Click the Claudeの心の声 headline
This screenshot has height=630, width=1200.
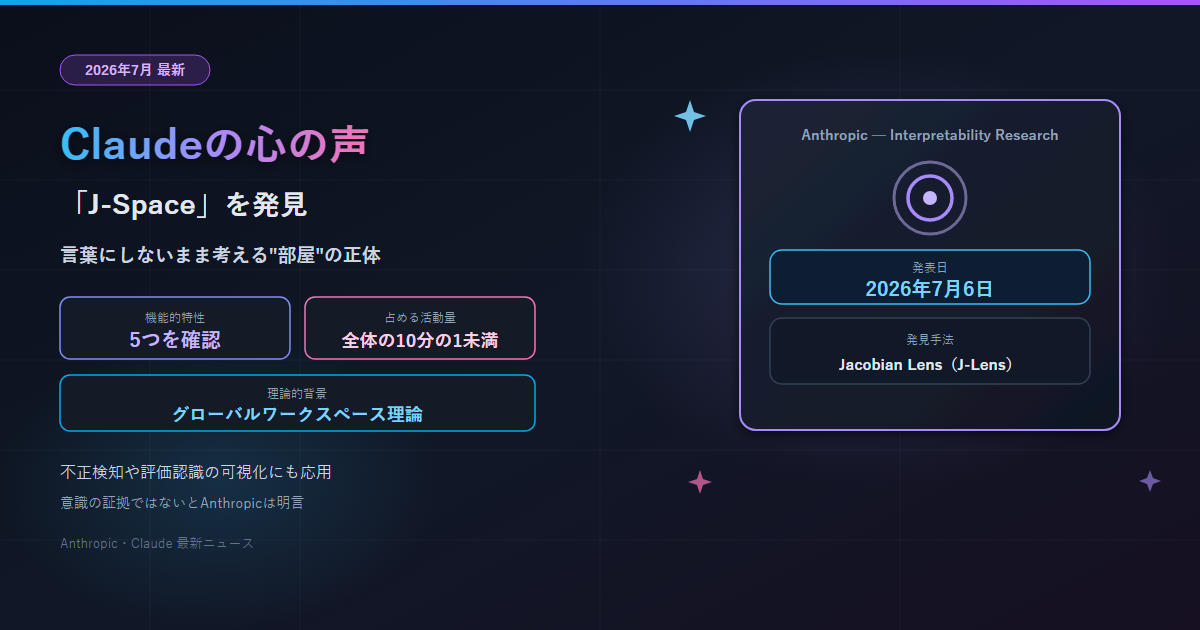[215, 144]
